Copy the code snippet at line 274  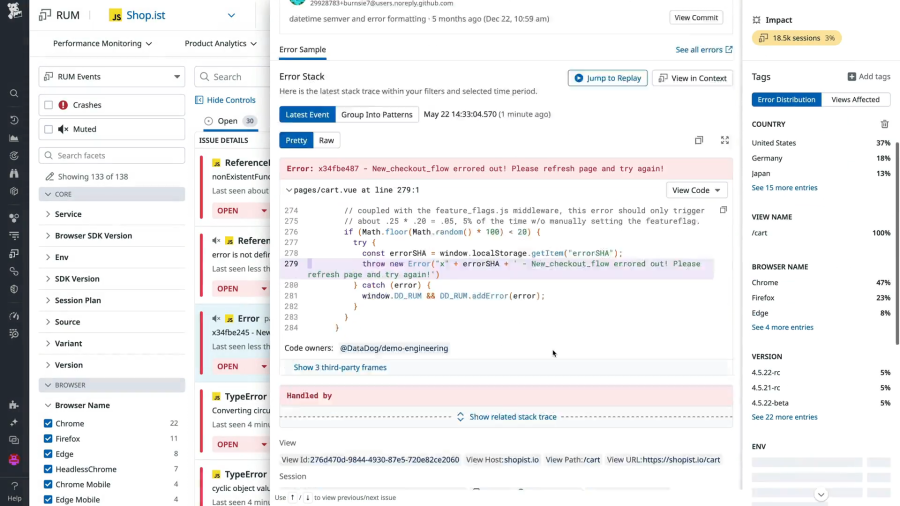[723, 210]
